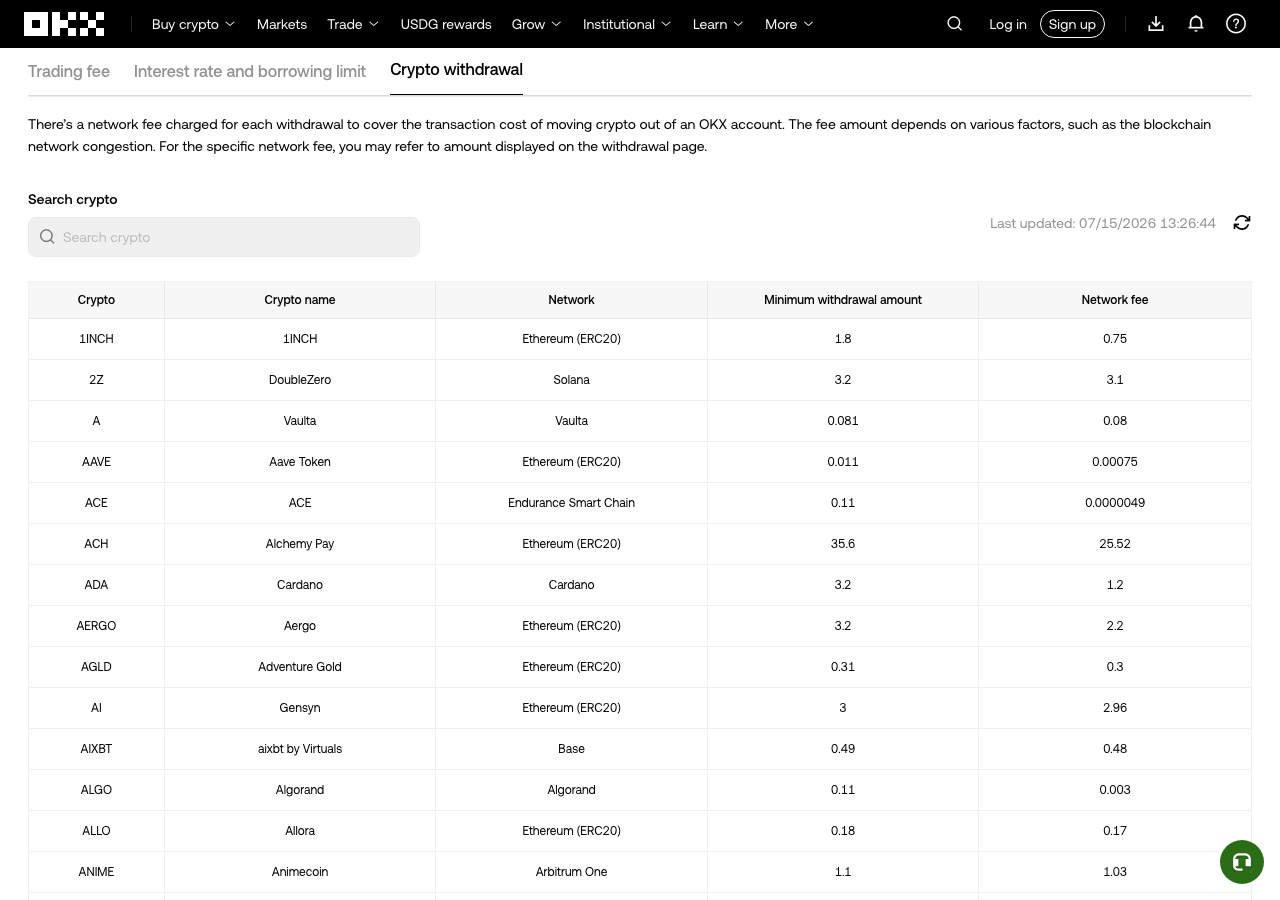Click the 0.003 network fee value
Screen dimensions: 1280x900
[x=1115, y=790]
